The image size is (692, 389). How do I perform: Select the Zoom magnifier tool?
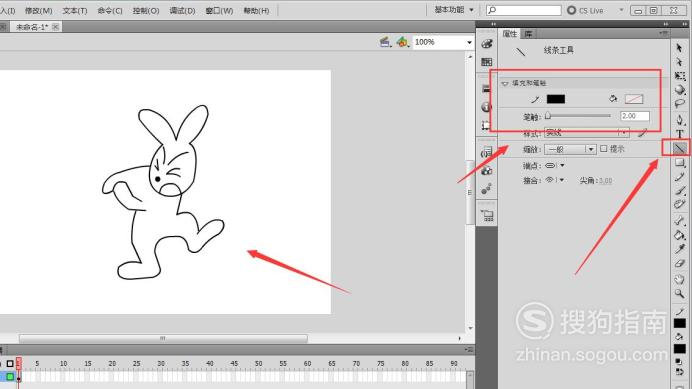pyautogui.click(x=680, y=293)
